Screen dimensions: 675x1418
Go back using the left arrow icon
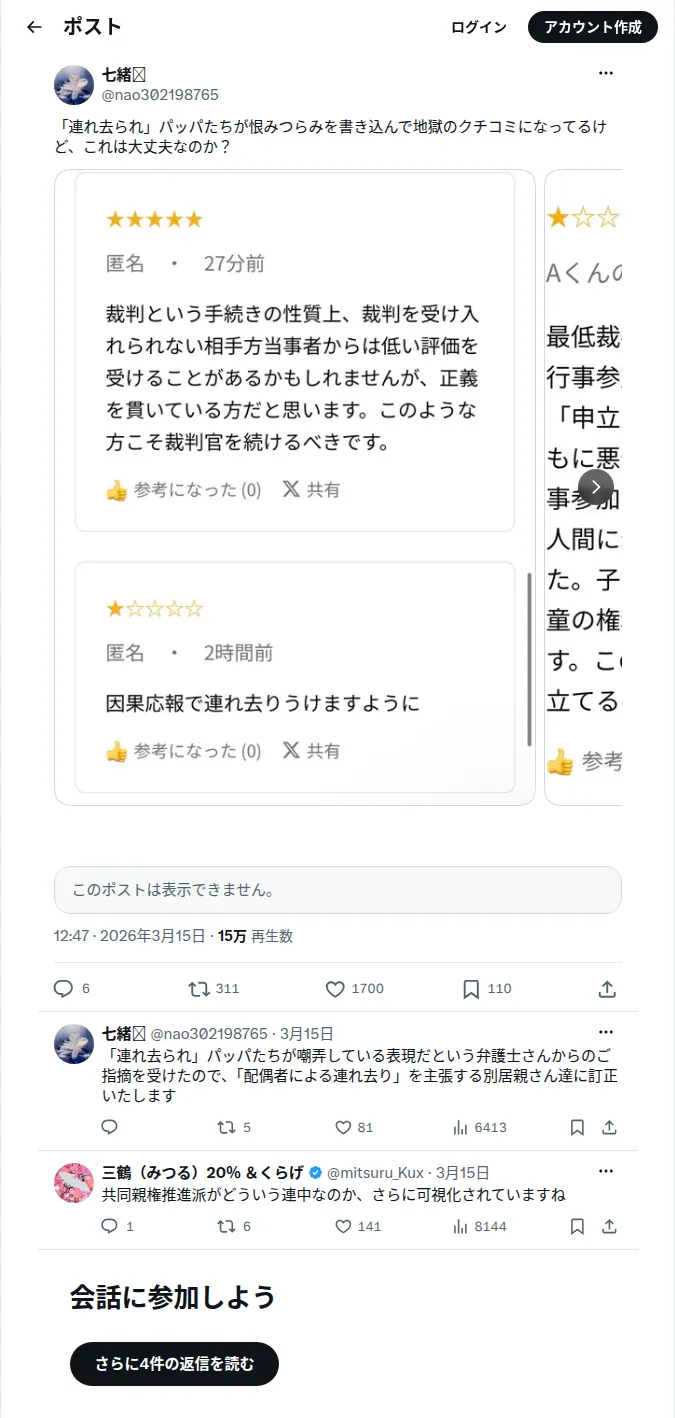[x=34, y=27]
